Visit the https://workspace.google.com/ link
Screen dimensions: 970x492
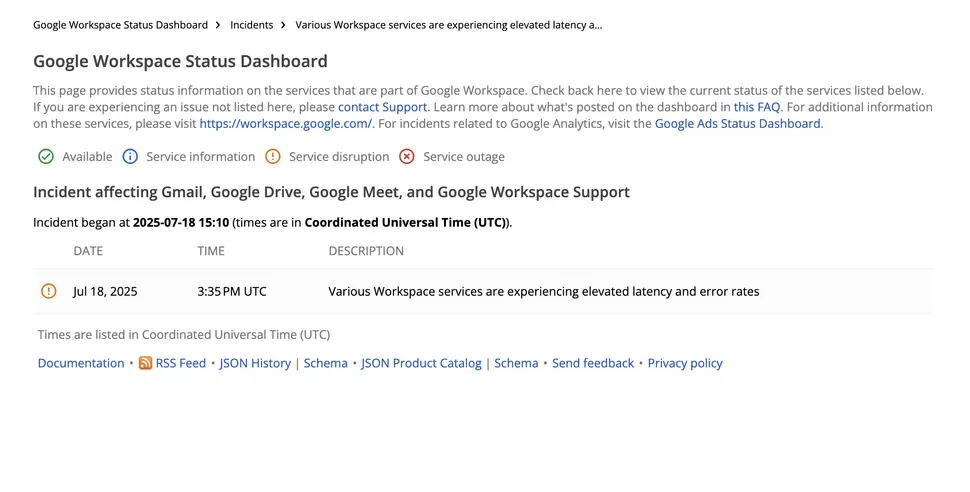(285, 123)
